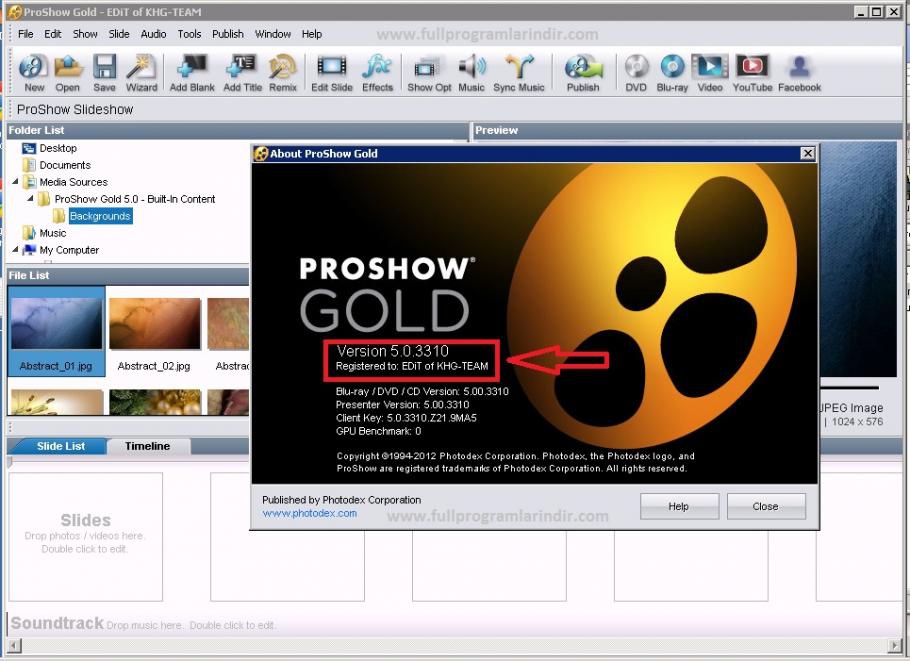Select the Video output icon
910x661 pixels.
pyautogui.click(x=710, y=73)
